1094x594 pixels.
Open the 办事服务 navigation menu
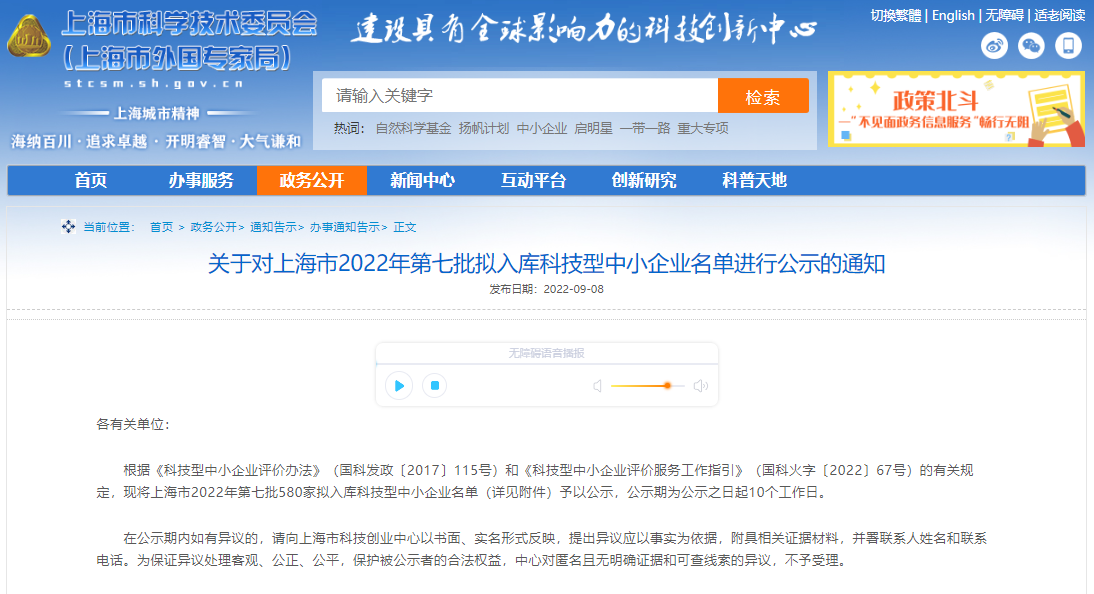point(201,180)
